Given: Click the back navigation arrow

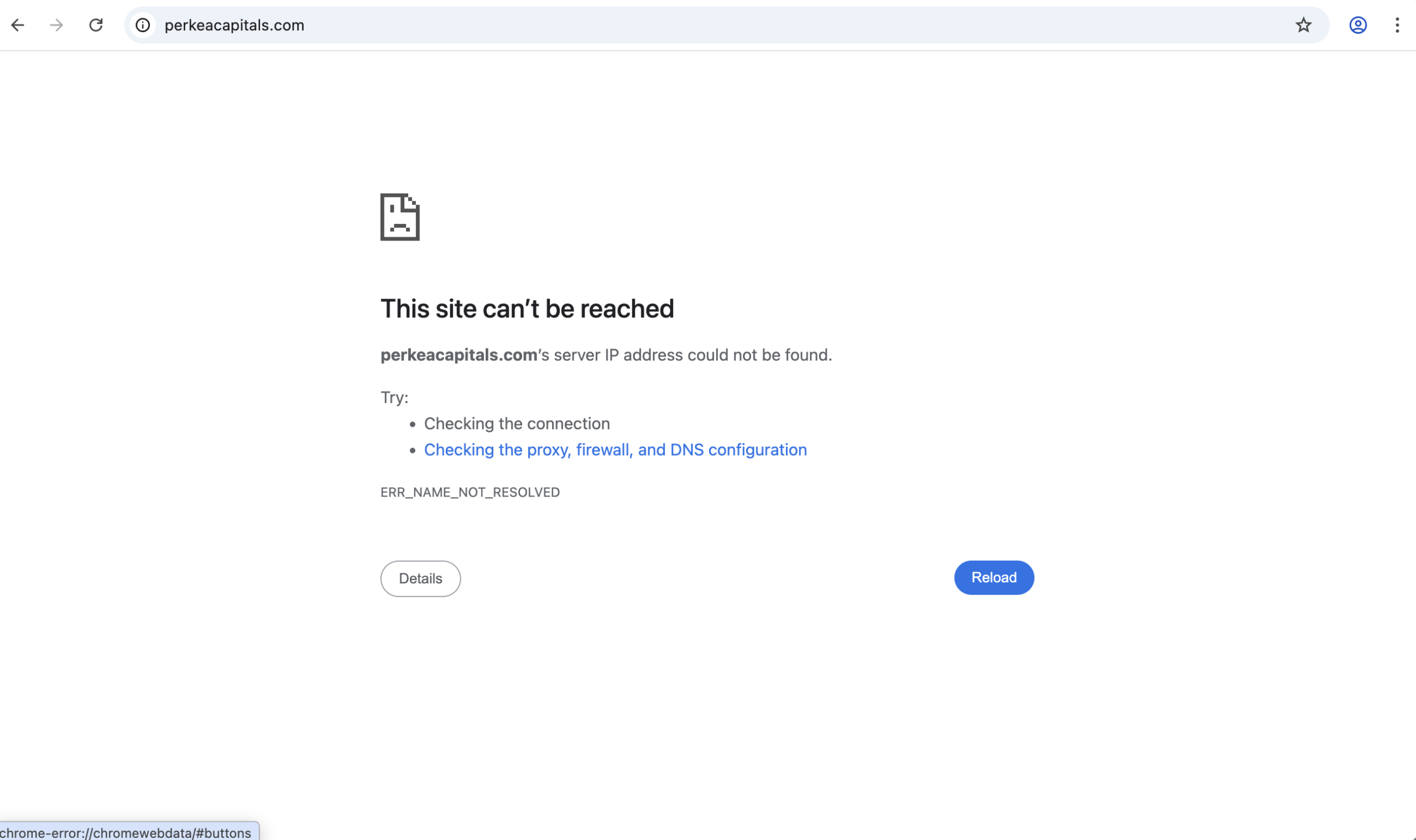Looking at the screenshot, I should click(19, 25).
